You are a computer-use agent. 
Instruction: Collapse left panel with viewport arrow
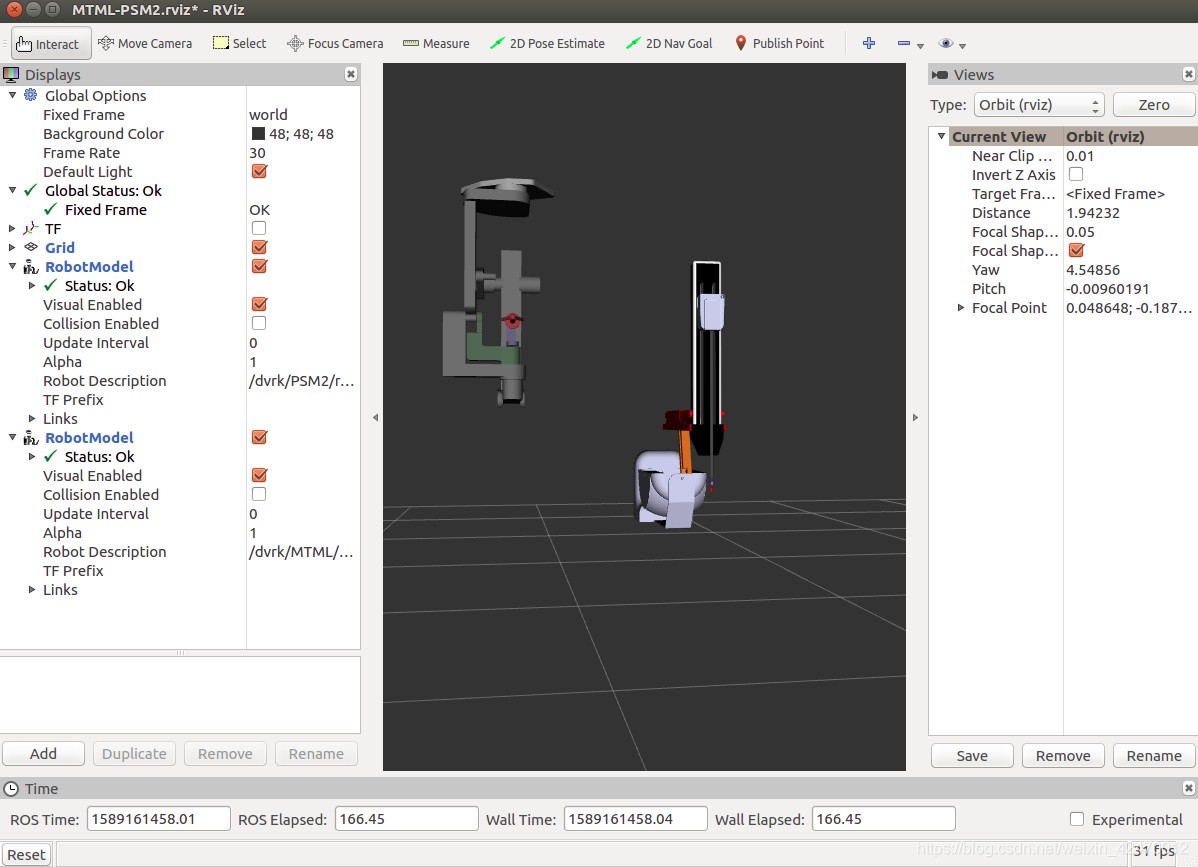pos(375,418)
